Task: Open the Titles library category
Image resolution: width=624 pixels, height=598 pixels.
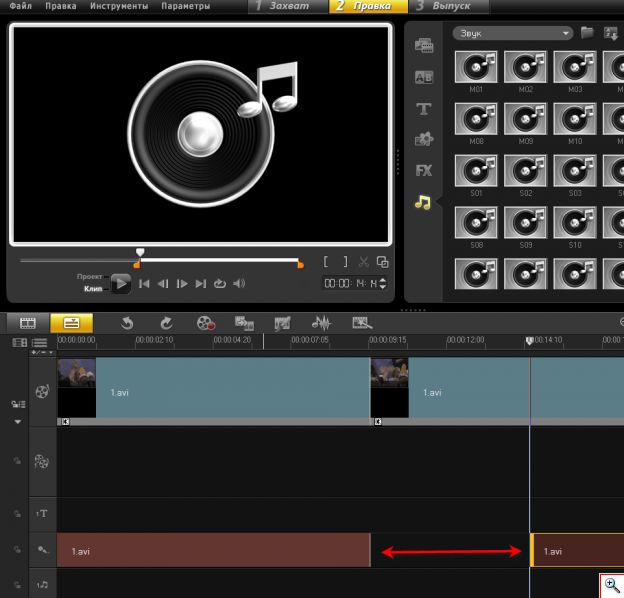Action: coord(423,108)
